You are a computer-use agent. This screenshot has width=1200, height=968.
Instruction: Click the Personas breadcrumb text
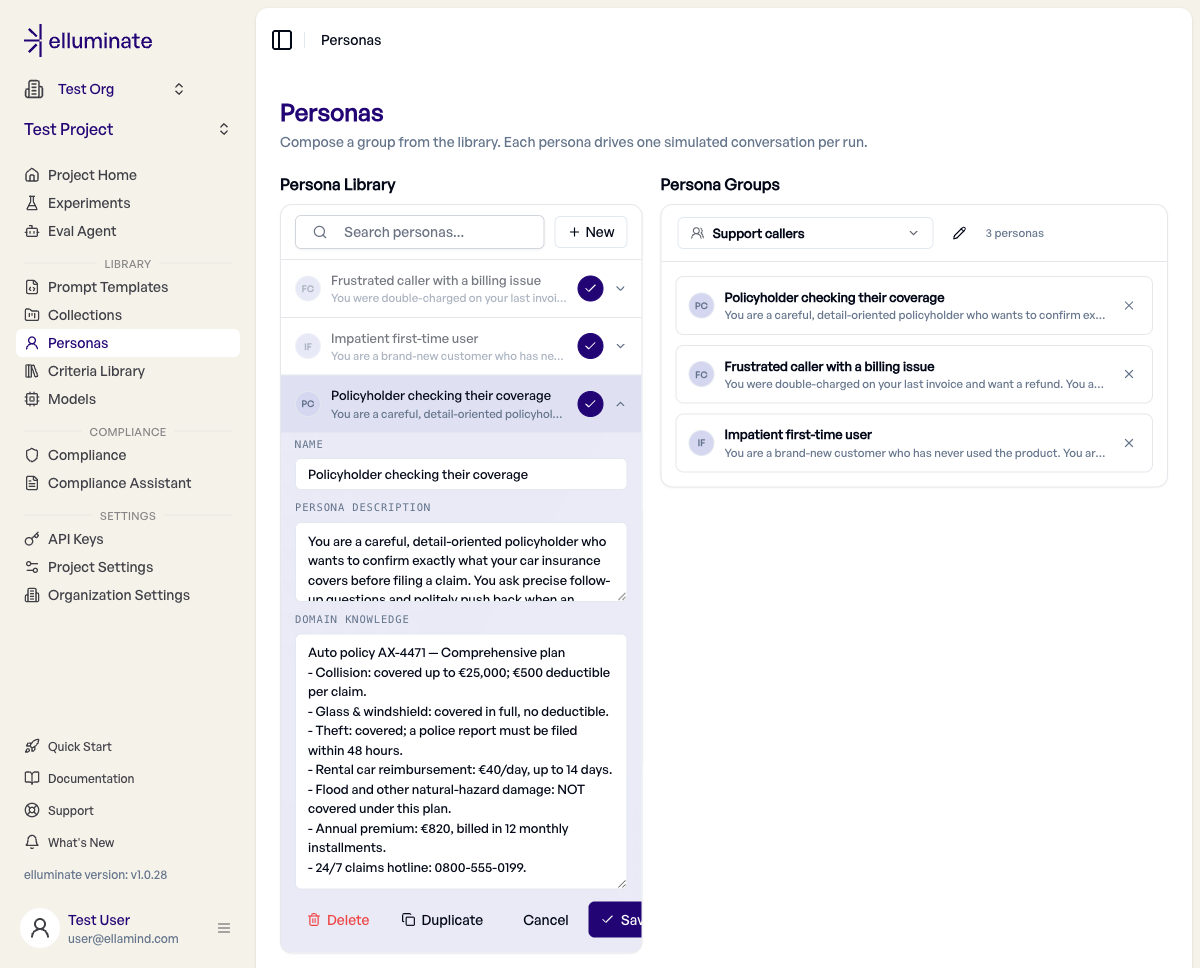[351, 40]
